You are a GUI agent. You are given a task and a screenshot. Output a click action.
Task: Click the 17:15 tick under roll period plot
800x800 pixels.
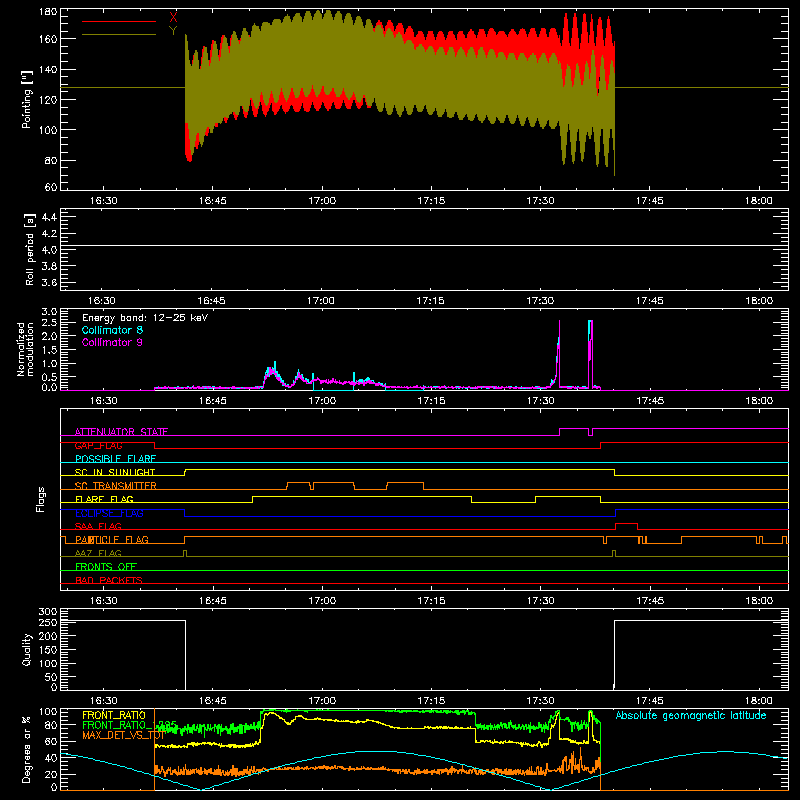[x=430, y=301]
